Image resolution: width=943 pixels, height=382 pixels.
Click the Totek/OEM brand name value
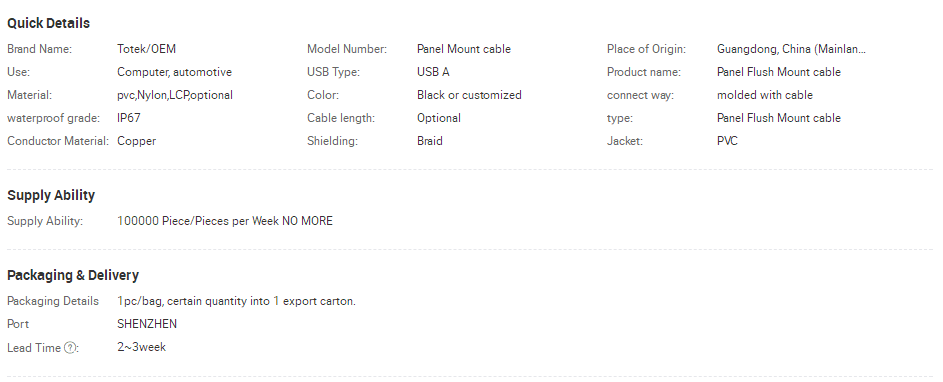(146, 49)
